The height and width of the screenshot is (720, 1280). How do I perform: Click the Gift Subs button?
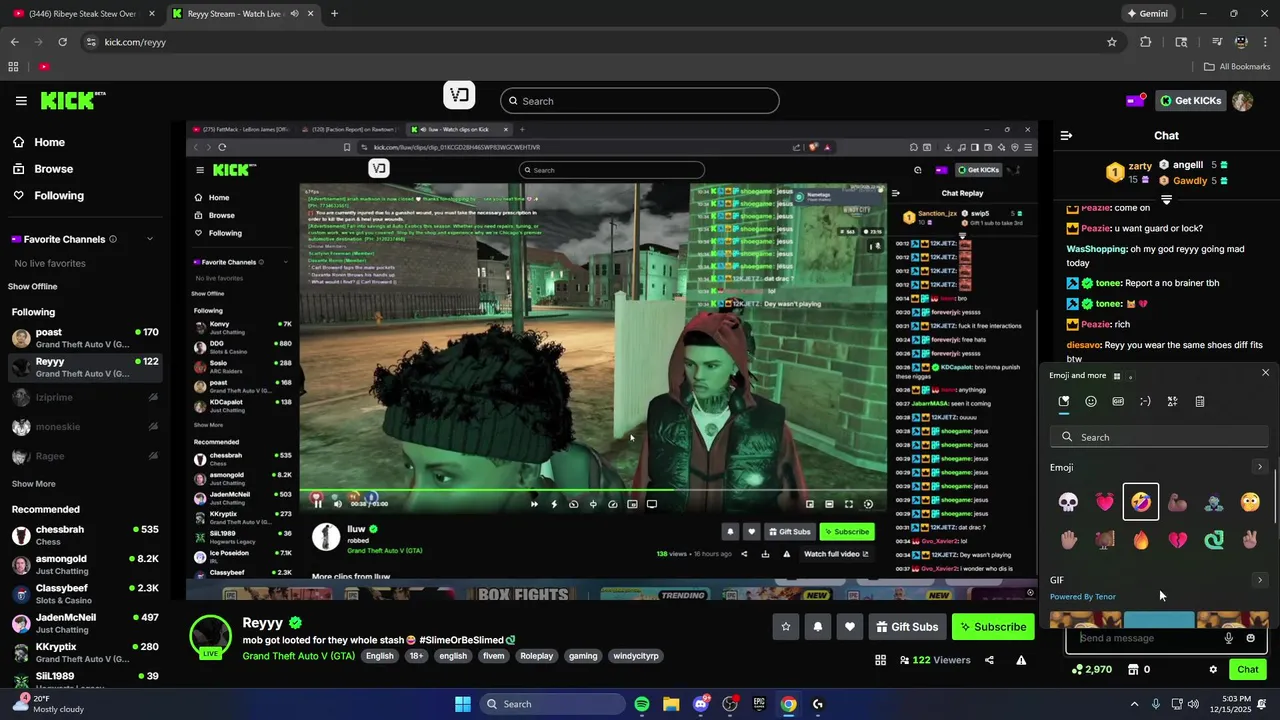pos(907,627)
